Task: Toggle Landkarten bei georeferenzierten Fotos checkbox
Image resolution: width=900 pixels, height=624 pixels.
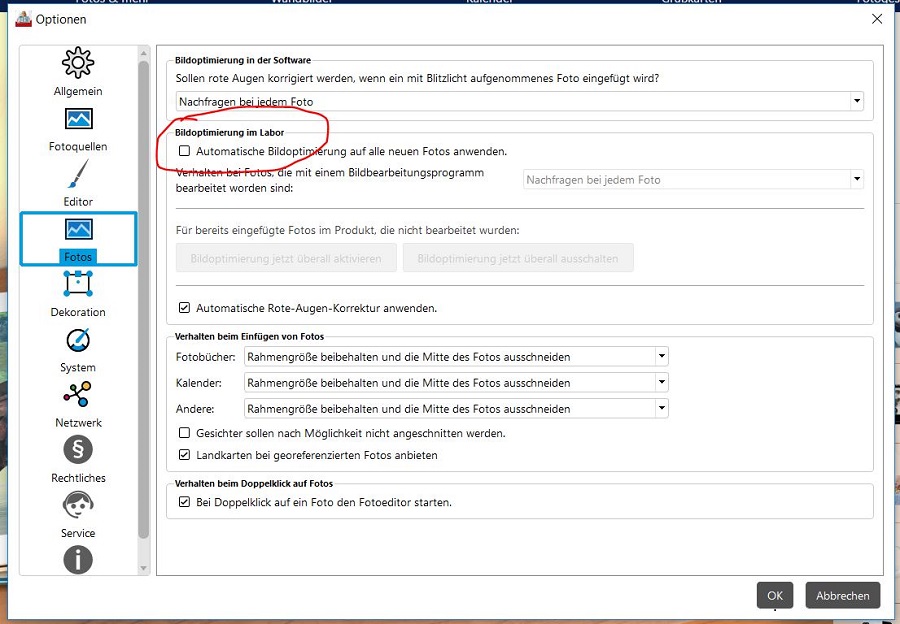Action: click(184, 455)
